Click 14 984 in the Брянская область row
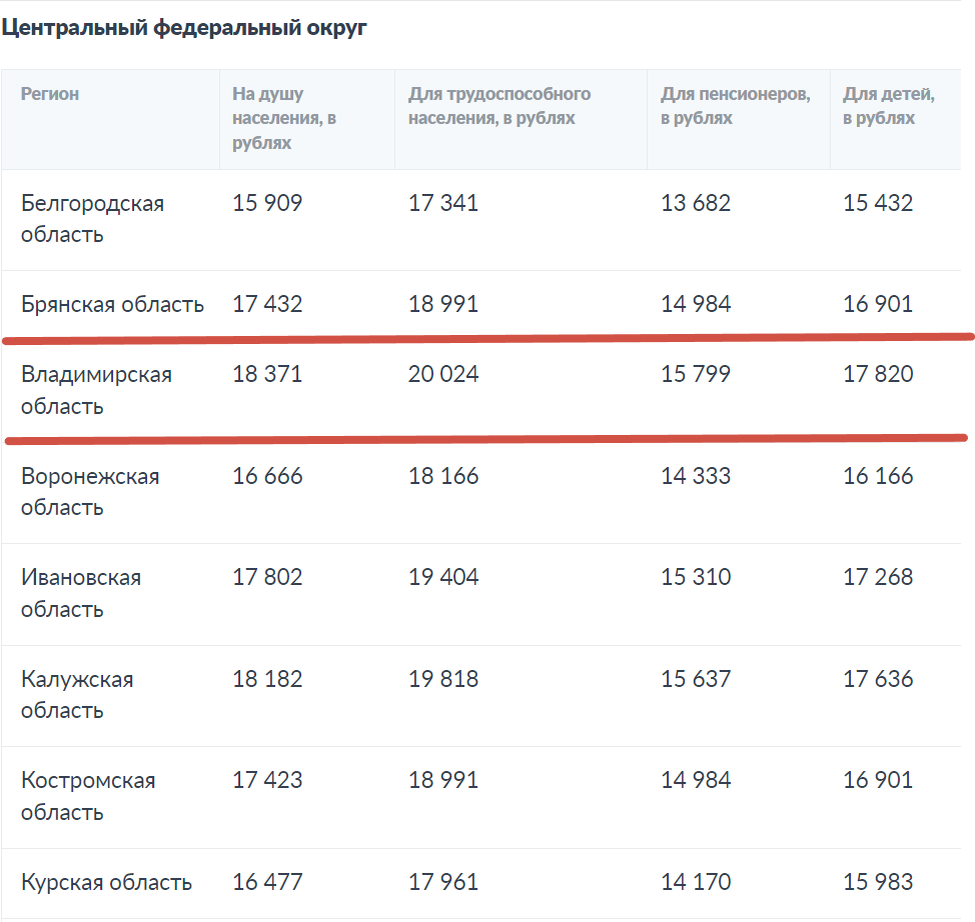Screen dimensions: 975x922 (696, 304)
